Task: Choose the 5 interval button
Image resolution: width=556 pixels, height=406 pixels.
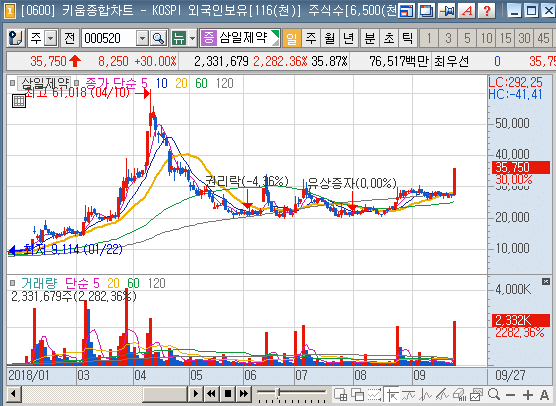Action: pyautogui.click(x=467, y=38)
